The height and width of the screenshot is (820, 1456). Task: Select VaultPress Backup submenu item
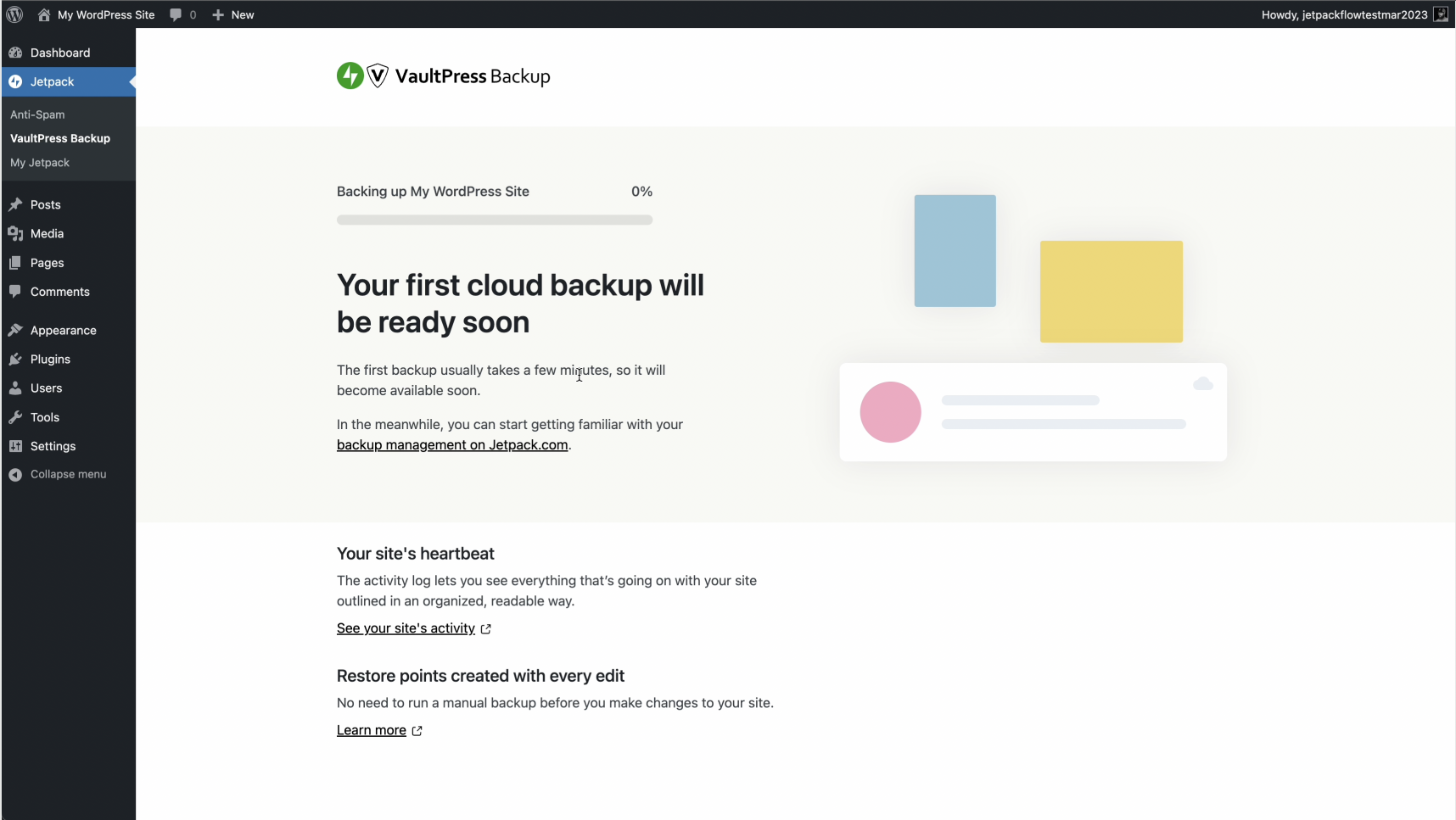click(x=60, y=138)
